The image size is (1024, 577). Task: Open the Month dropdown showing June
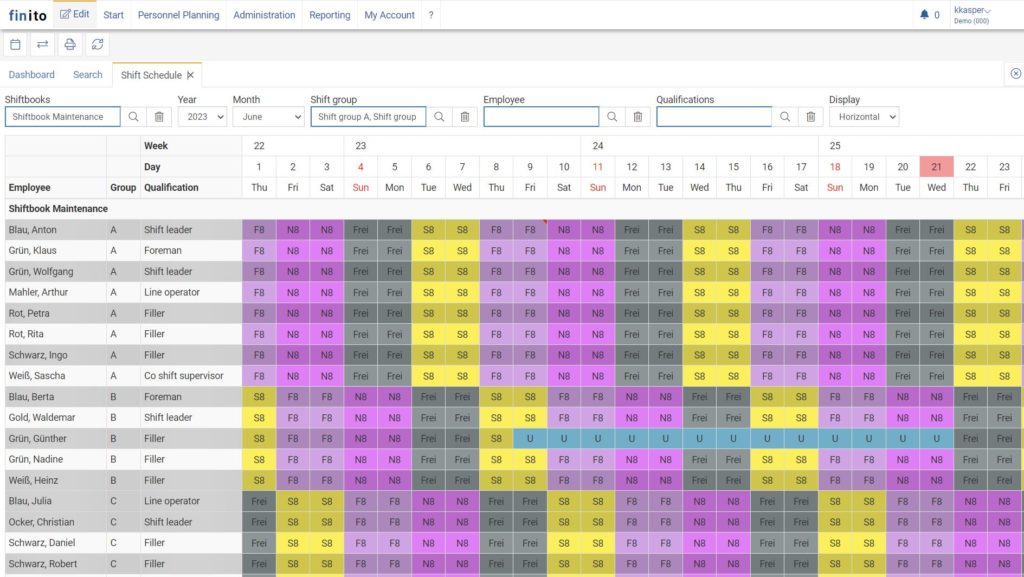click(266, 116)
